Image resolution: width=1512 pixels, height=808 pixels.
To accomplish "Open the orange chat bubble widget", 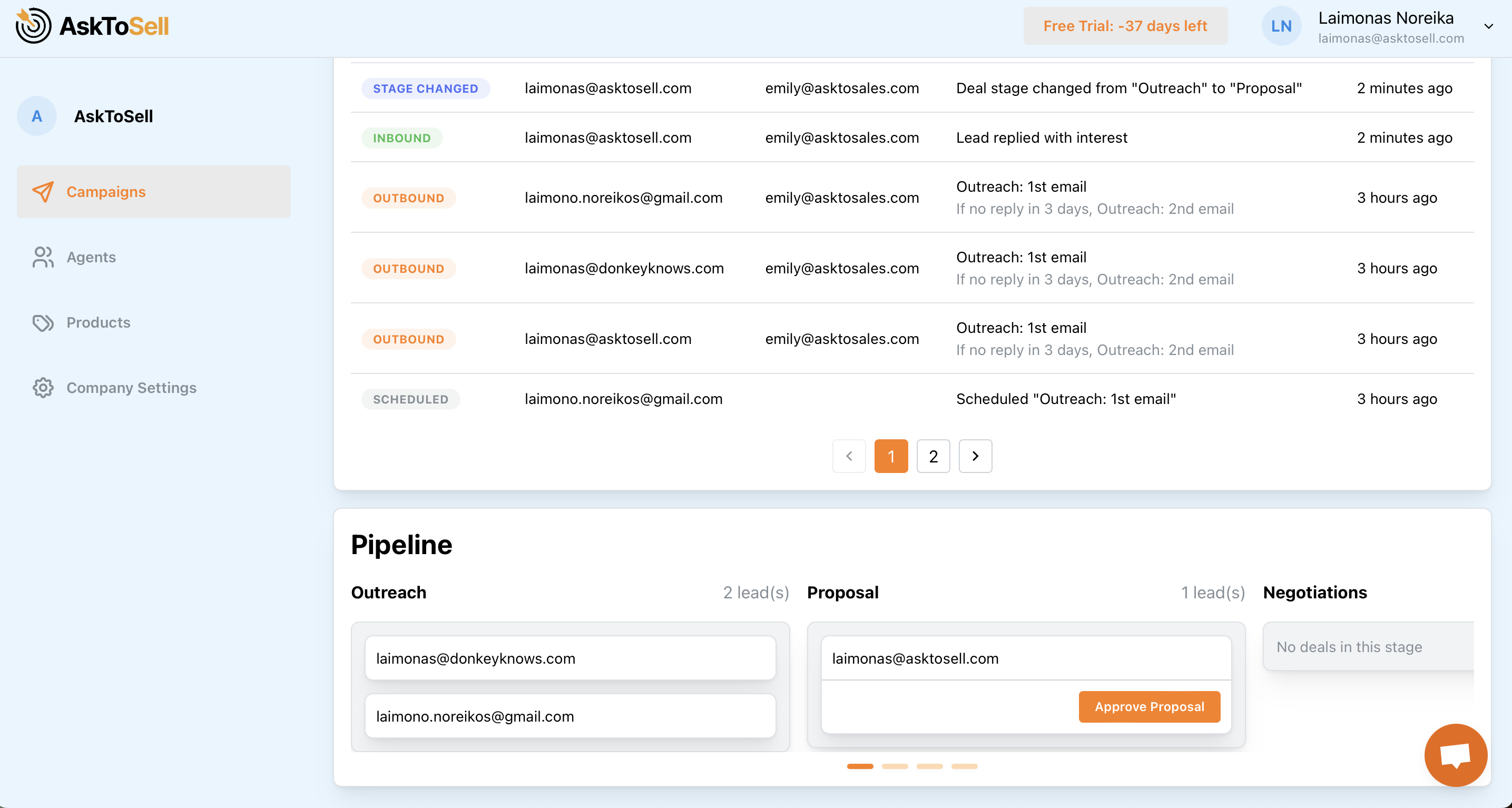I will (x=1455, y=755).
